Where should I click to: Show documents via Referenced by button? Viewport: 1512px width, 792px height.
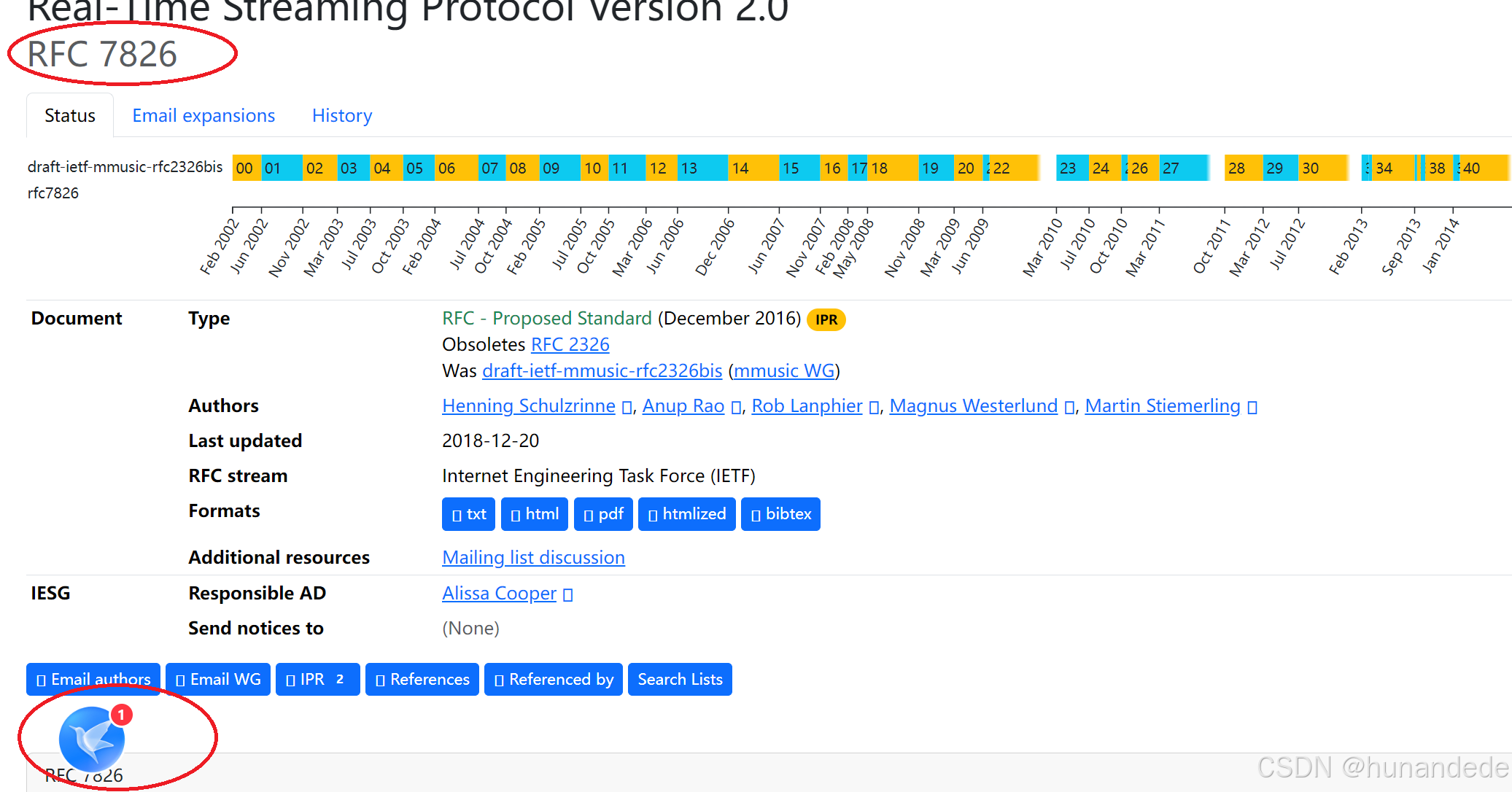(x=553, y=679)
